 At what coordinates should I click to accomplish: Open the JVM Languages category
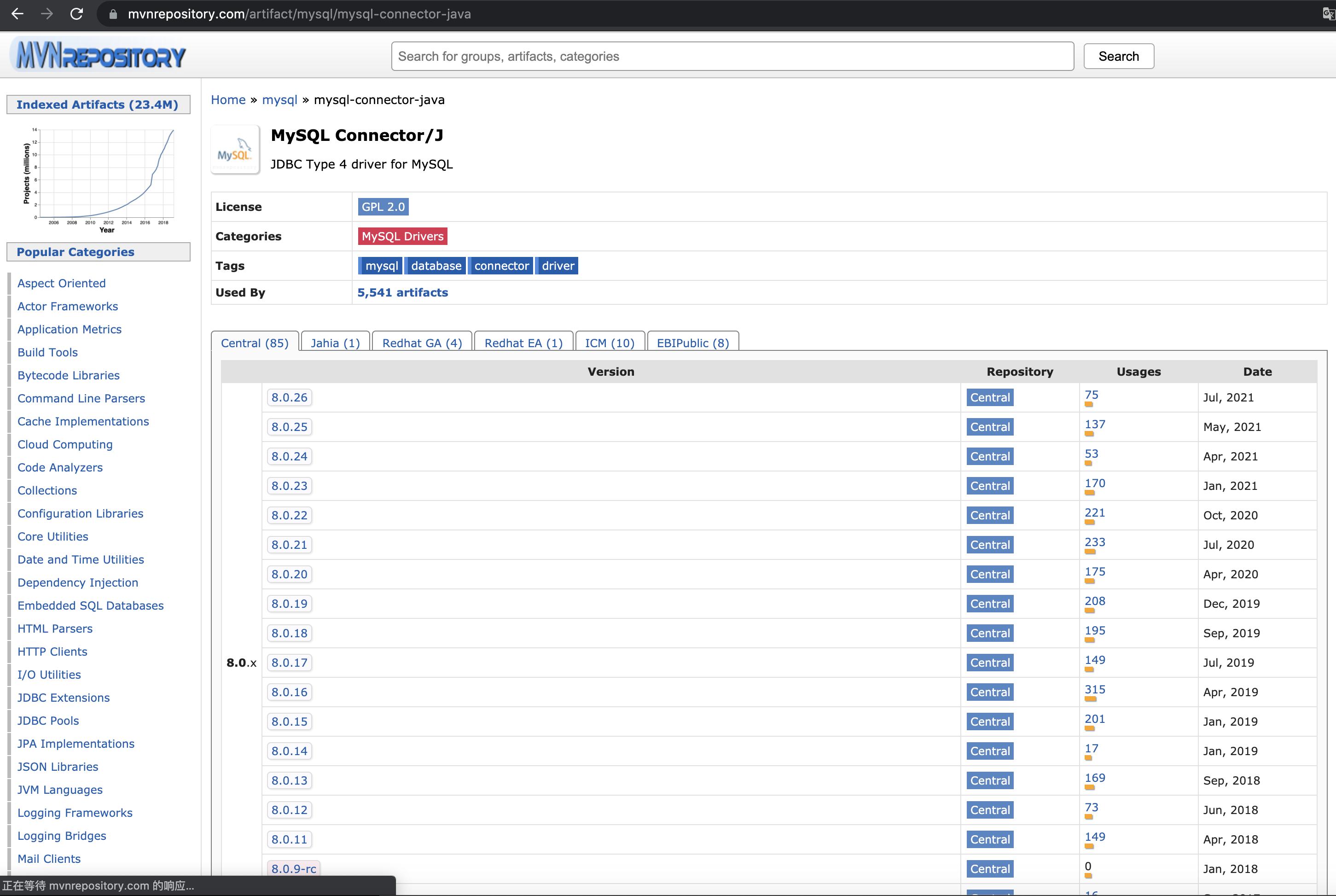pos(60,790)
